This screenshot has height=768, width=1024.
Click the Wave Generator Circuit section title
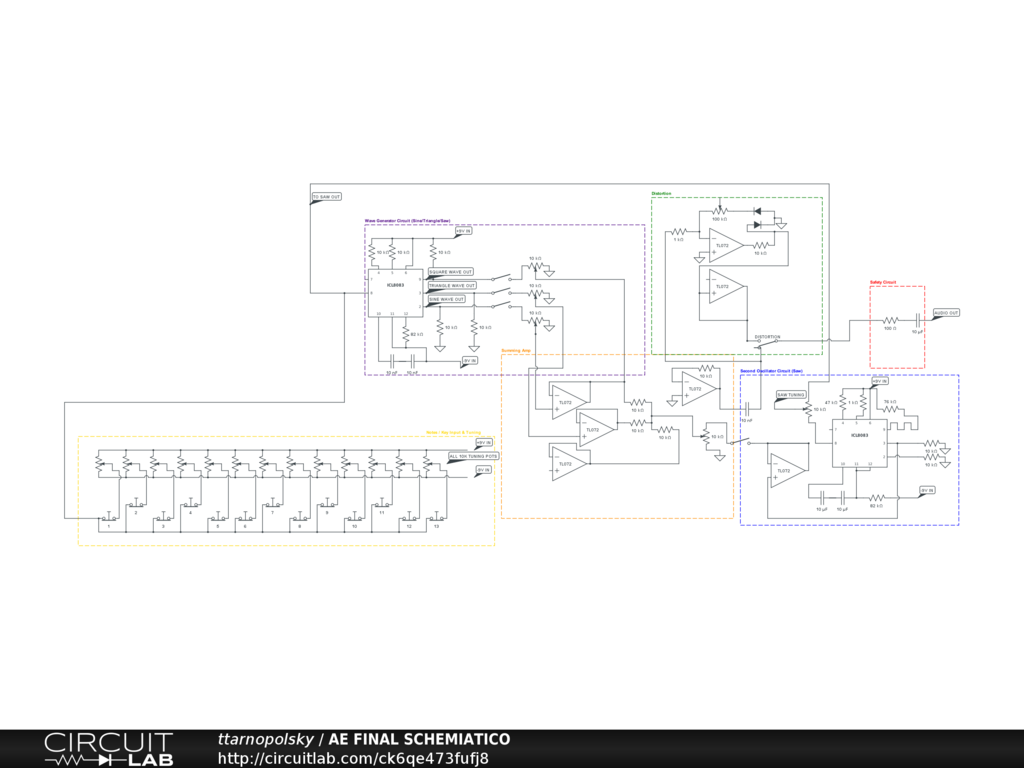tap(400, 220)
